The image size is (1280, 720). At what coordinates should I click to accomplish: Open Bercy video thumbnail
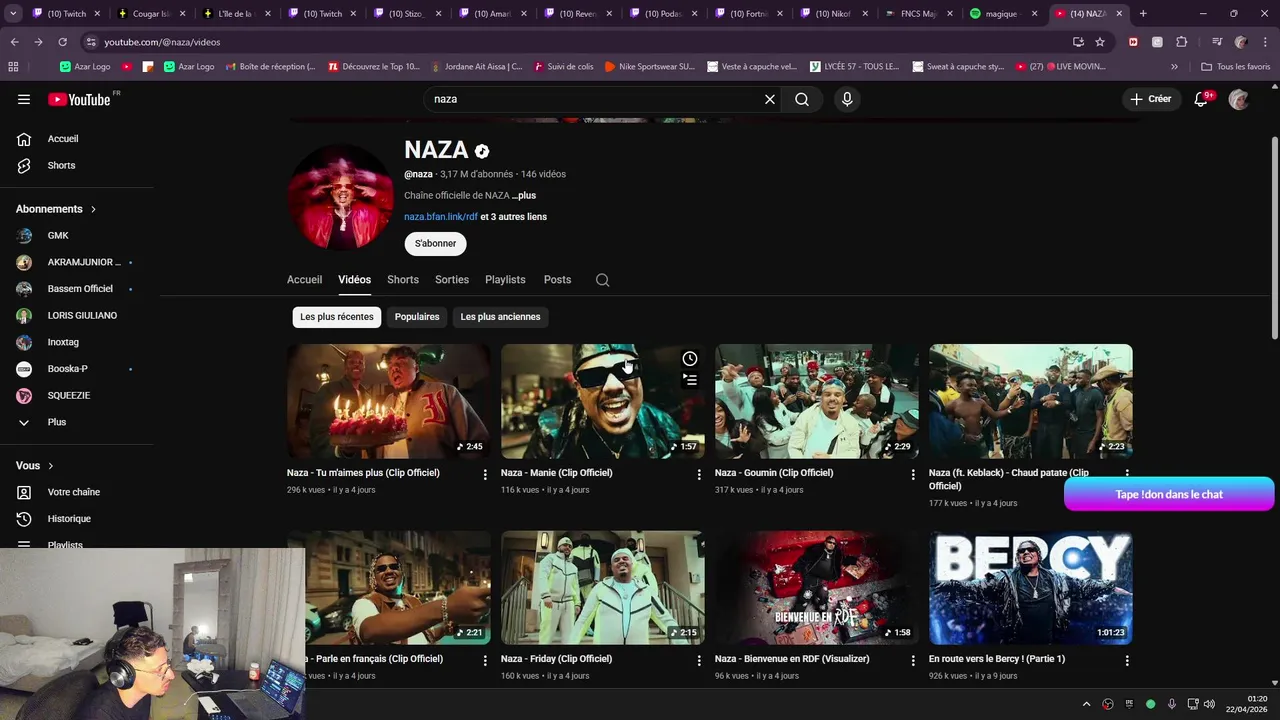tap(1030, 588)
